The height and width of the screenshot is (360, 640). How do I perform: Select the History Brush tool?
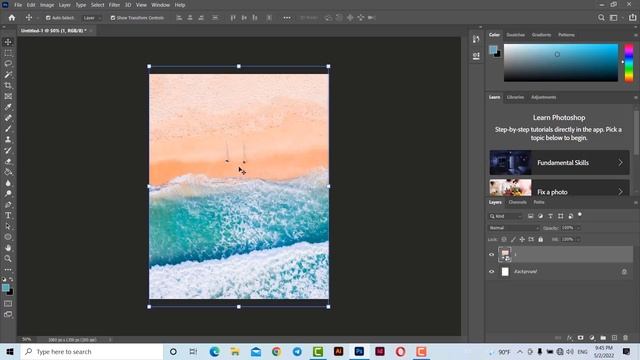click(x=8, y=150)
